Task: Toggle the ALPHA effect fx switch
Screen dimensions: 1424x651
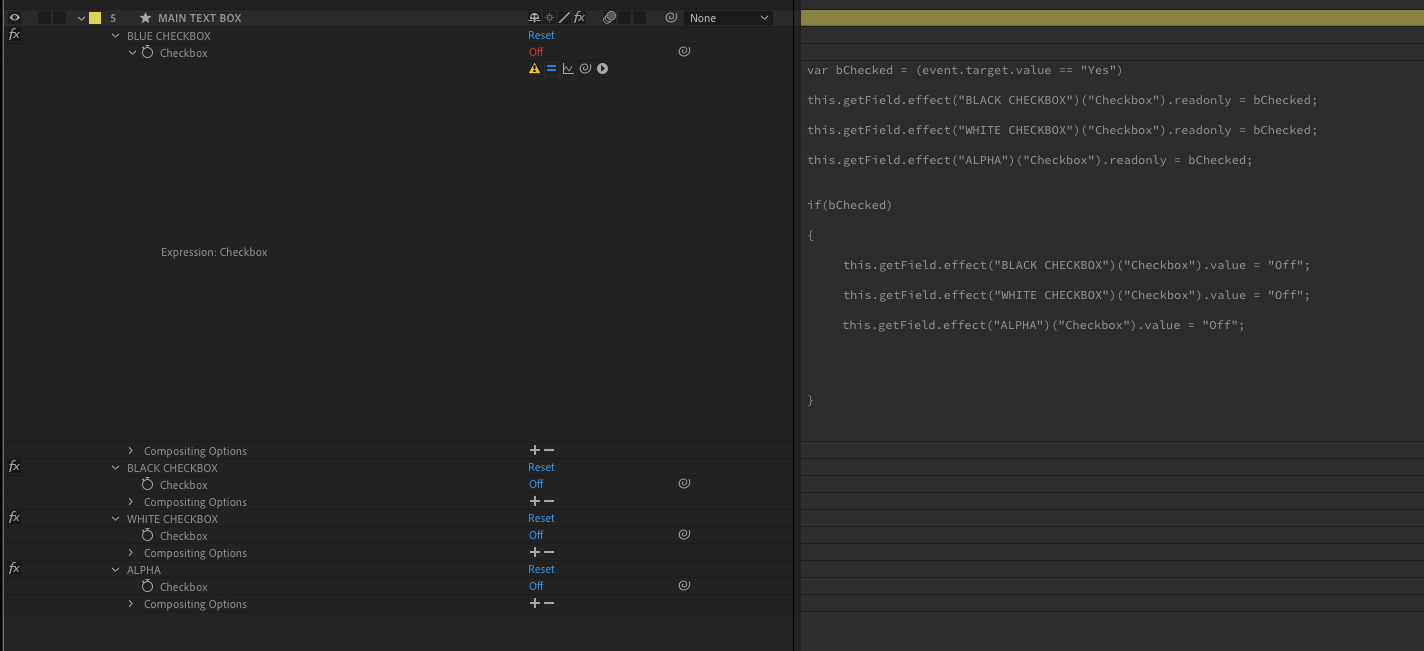Action: click(14, 569)
